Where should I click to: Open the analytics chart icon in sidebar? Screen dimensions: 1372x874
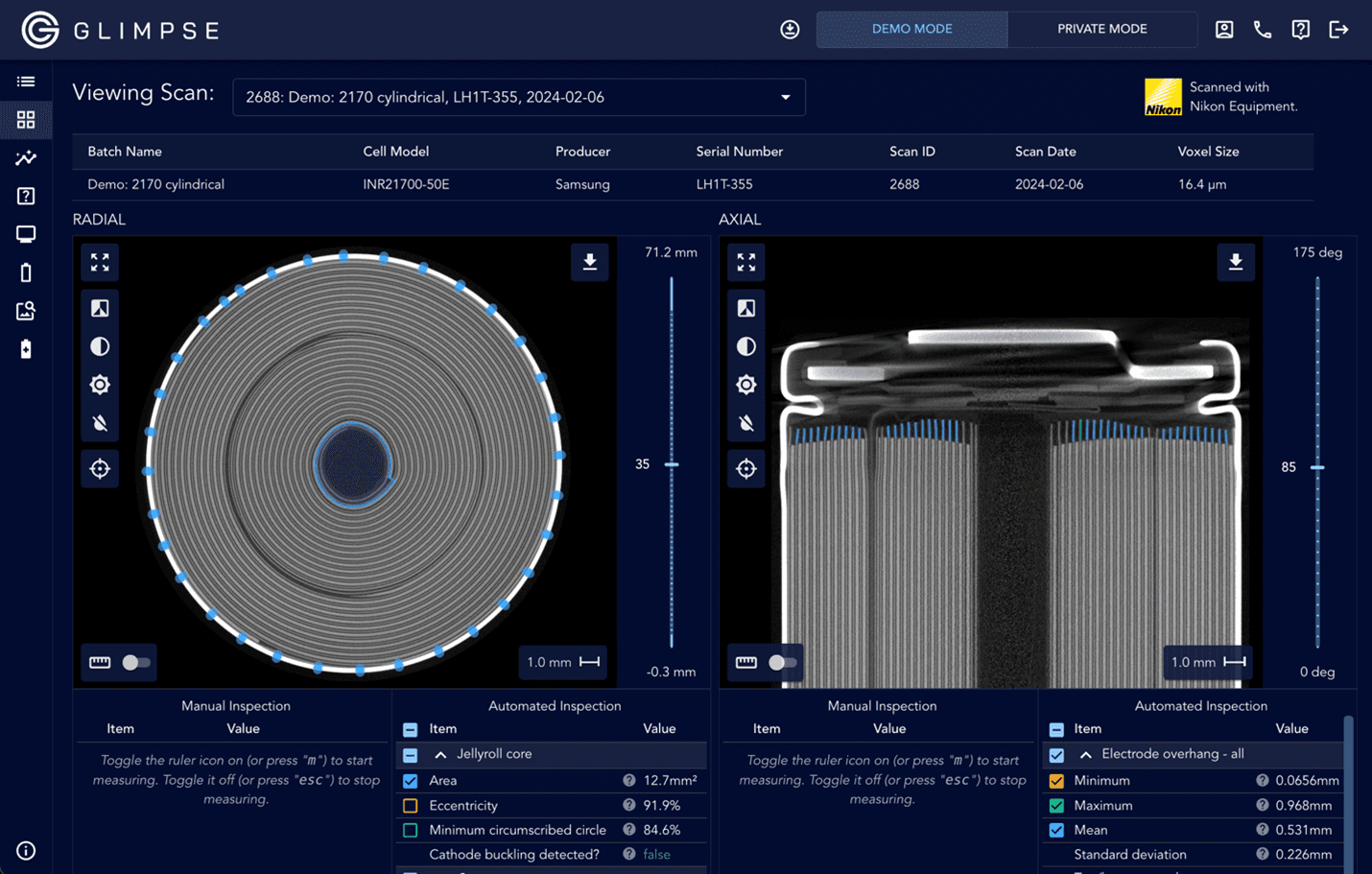coord(26,158)
